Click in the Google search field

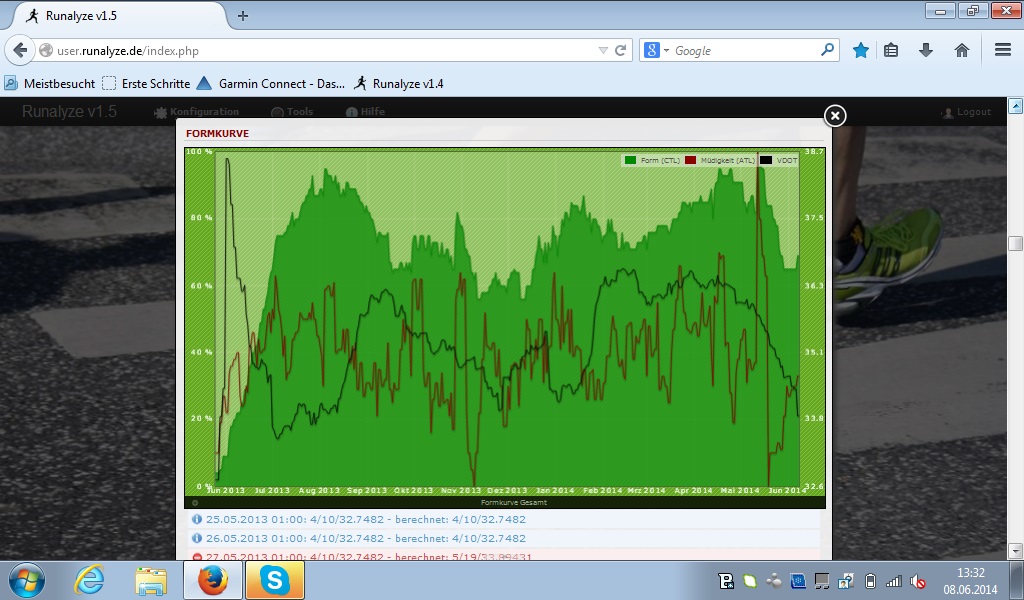pos(745,50)
